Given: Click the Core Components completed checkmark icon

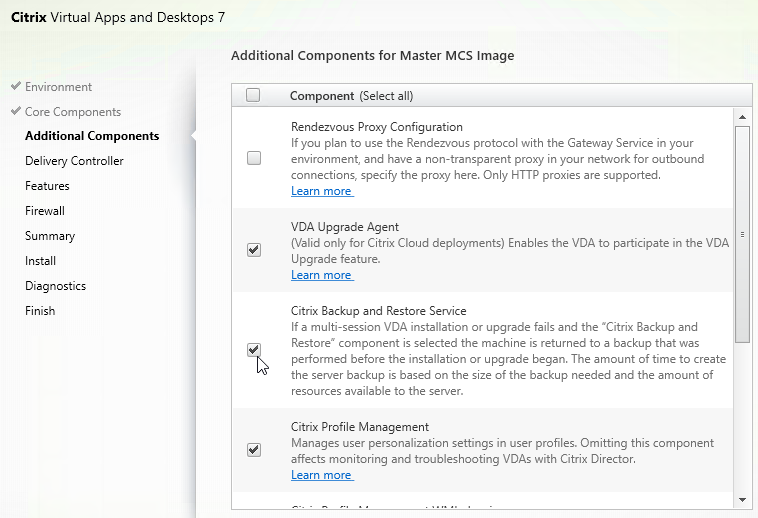Looking at the screenshot, I should (x=15, y=111).
